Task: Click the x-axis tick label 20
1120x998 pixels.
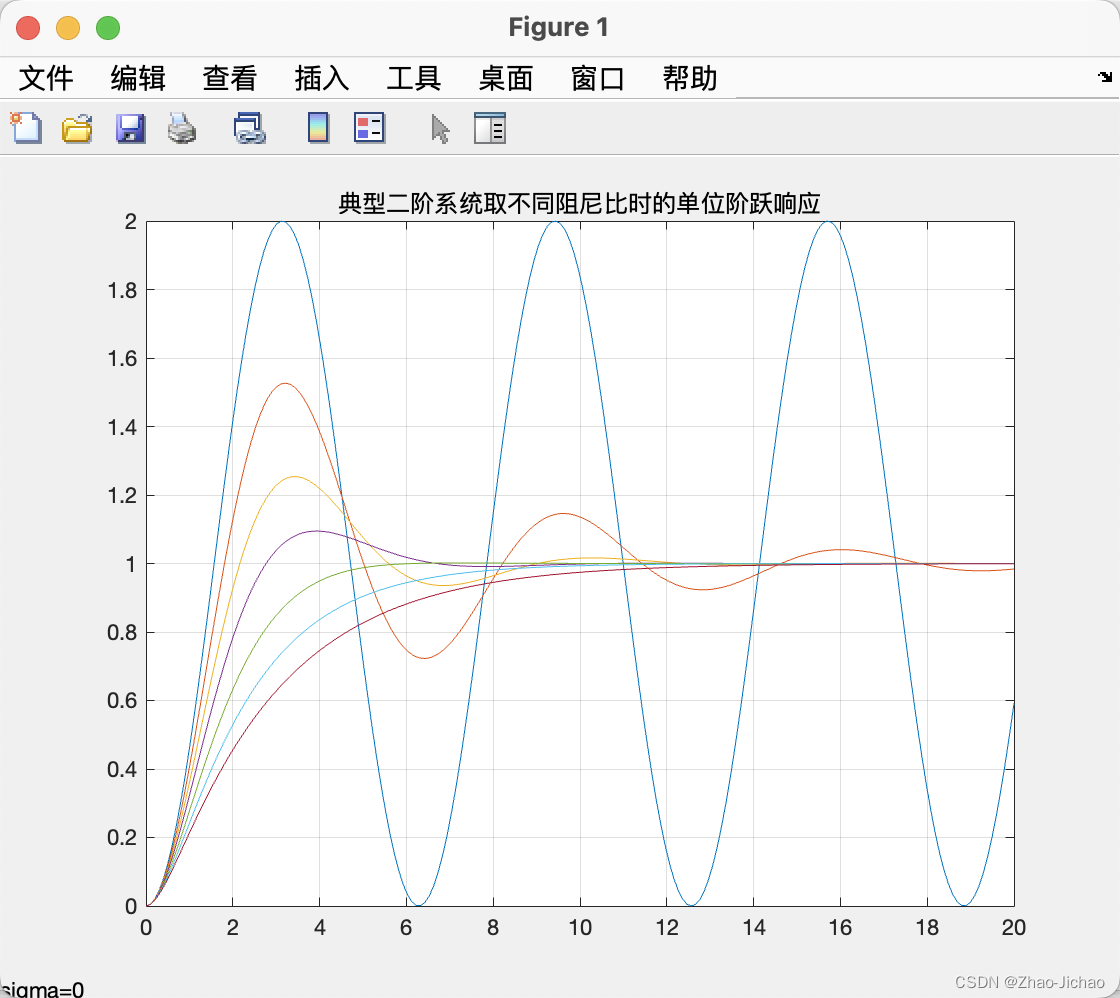Action: click(1014, 928)
